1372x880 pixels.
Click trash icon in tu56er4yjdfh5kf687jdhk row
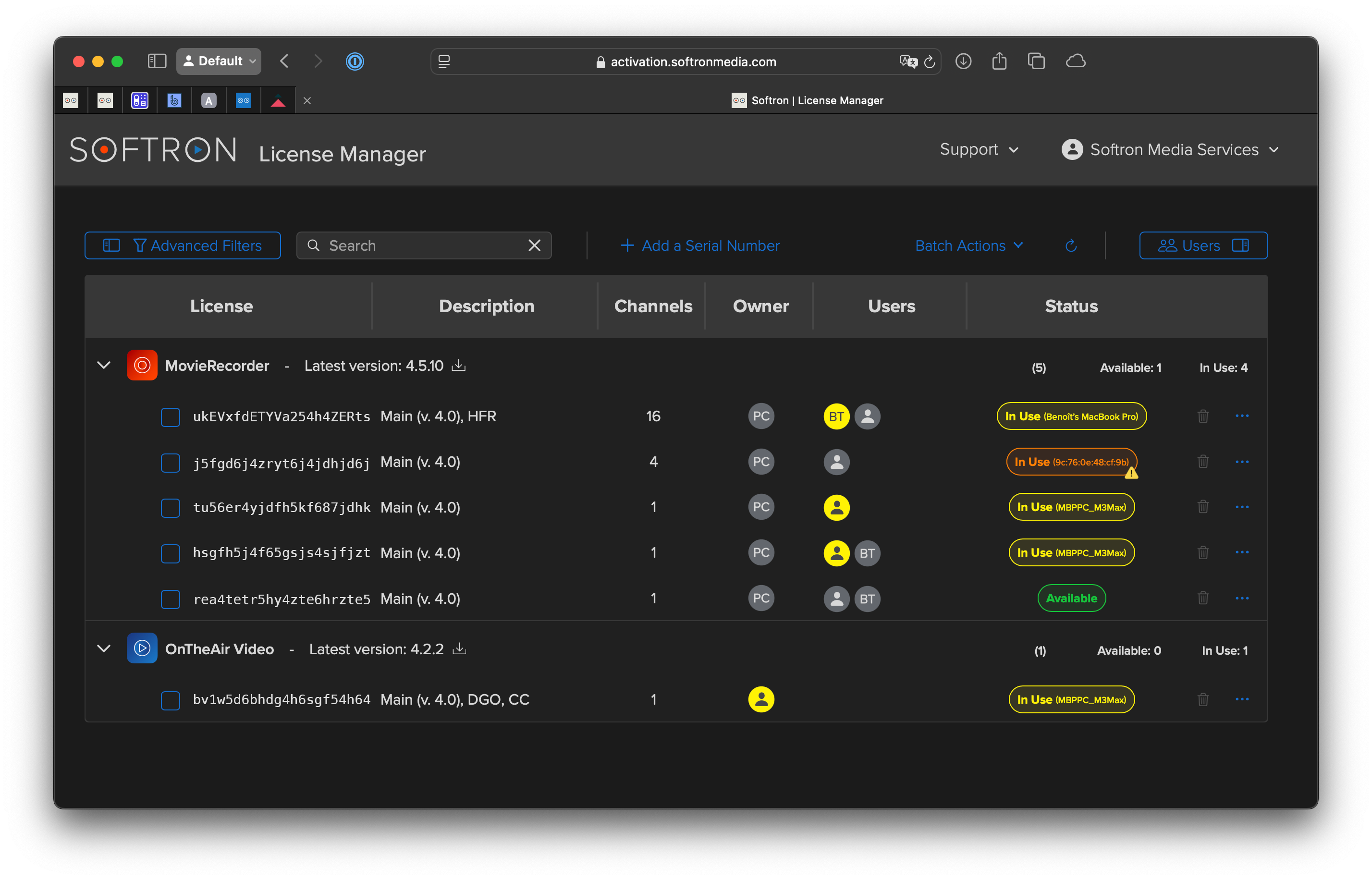click(x=1202, y=507)
